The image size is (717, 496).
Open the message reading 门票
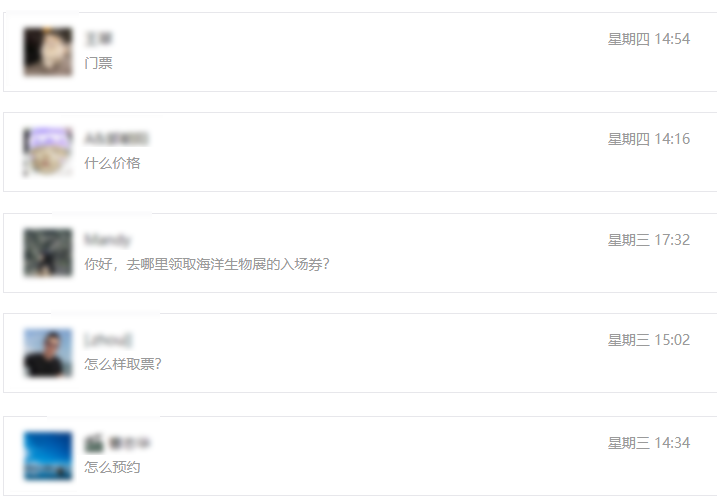(x=98, y=63)
